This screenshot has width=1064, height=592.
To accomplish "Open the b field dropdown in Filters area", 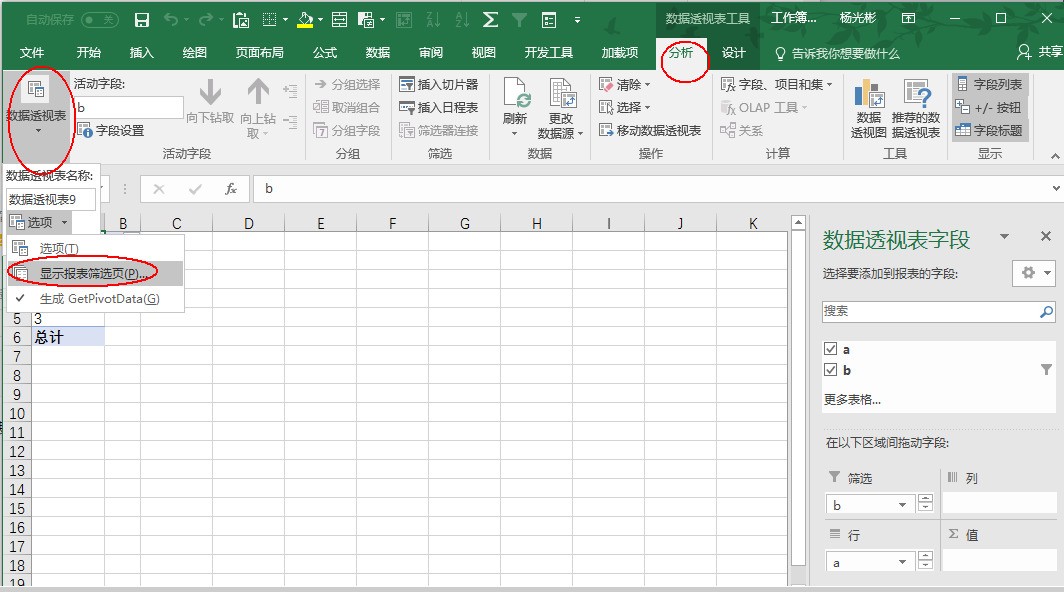I will click(902, 505).
